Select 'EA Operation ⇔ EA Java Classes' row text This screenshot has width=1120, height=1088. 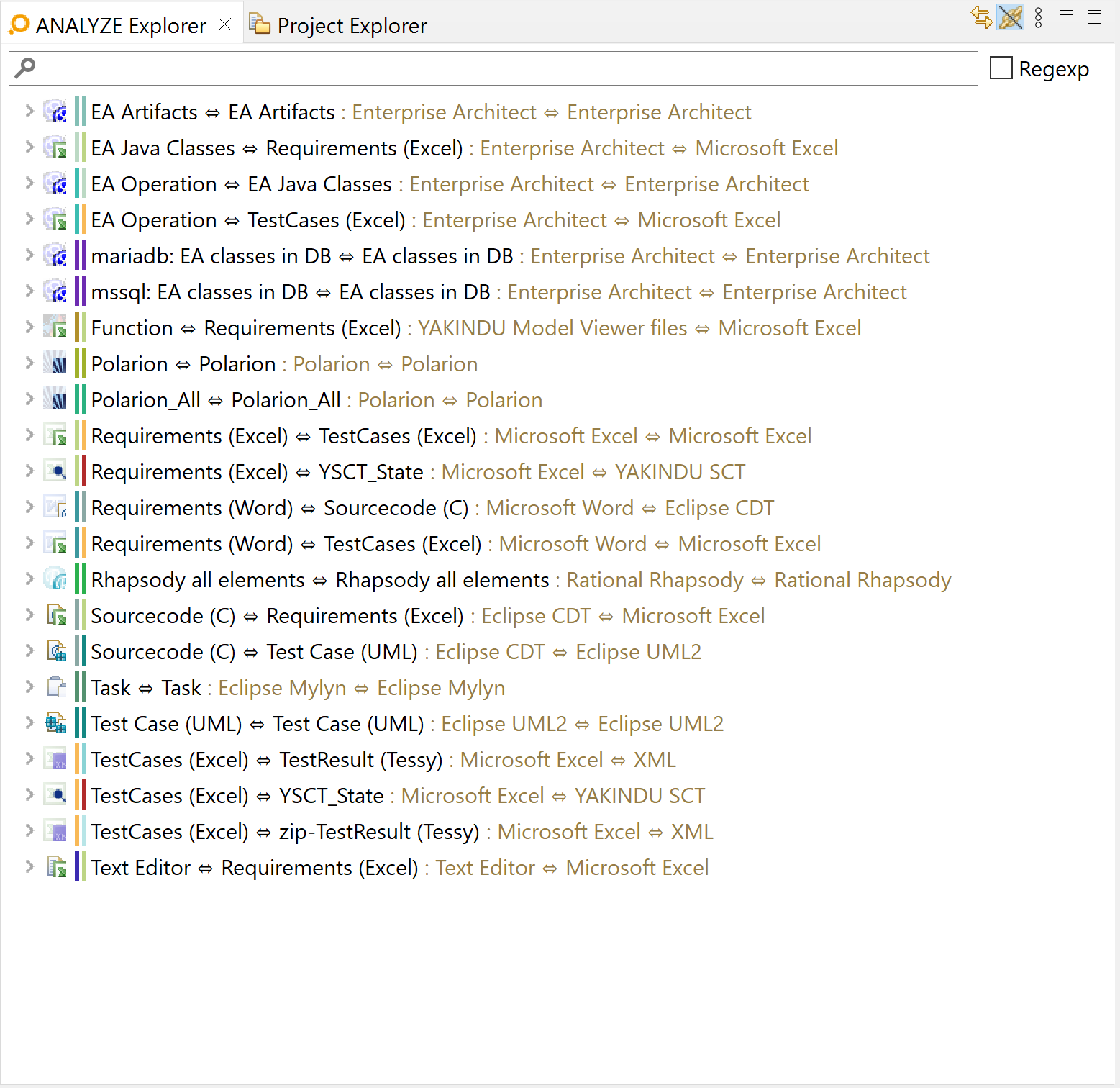click(x=241, y=184)
